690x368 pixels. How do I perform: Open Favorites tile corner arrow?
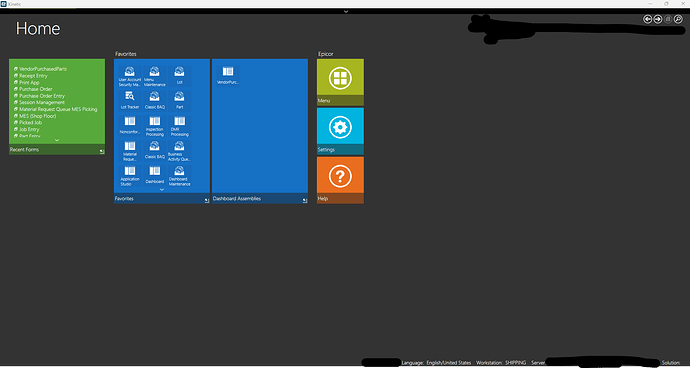tap(207, 201)
